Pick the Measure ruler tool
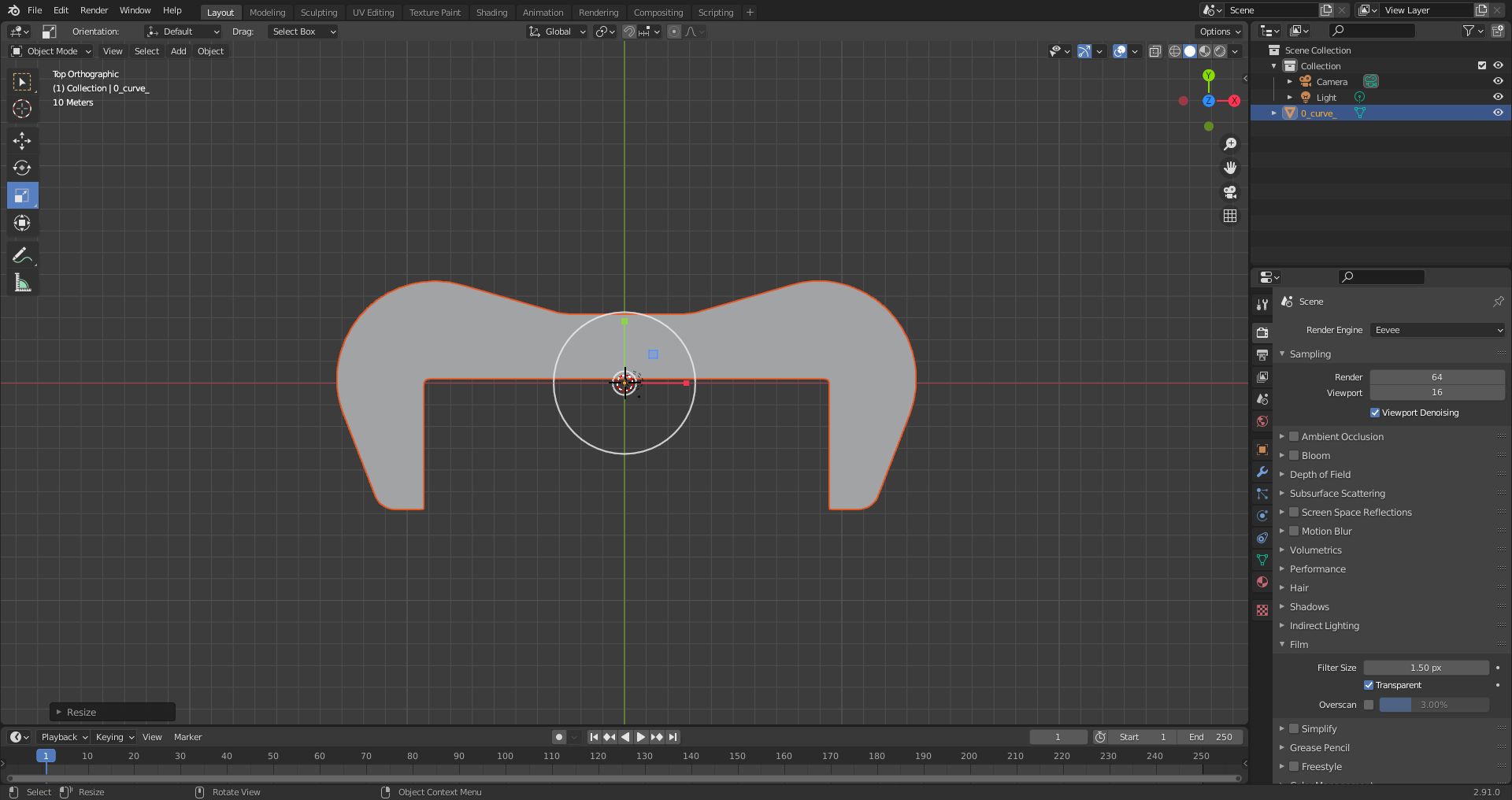 coord(22,283)
